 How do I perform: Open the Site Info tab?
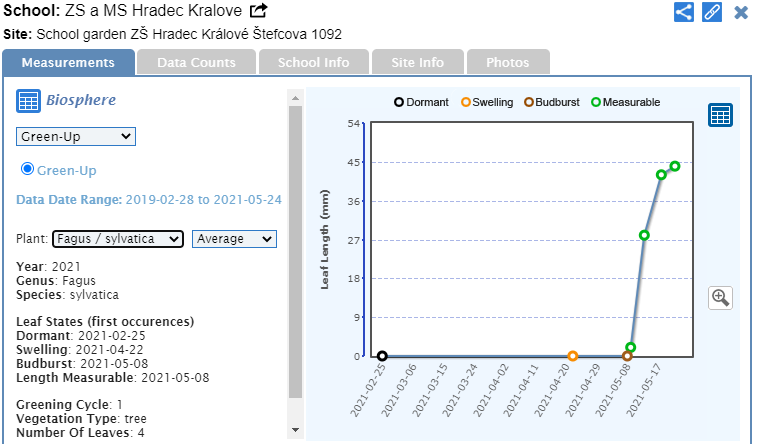pos(417,62)
